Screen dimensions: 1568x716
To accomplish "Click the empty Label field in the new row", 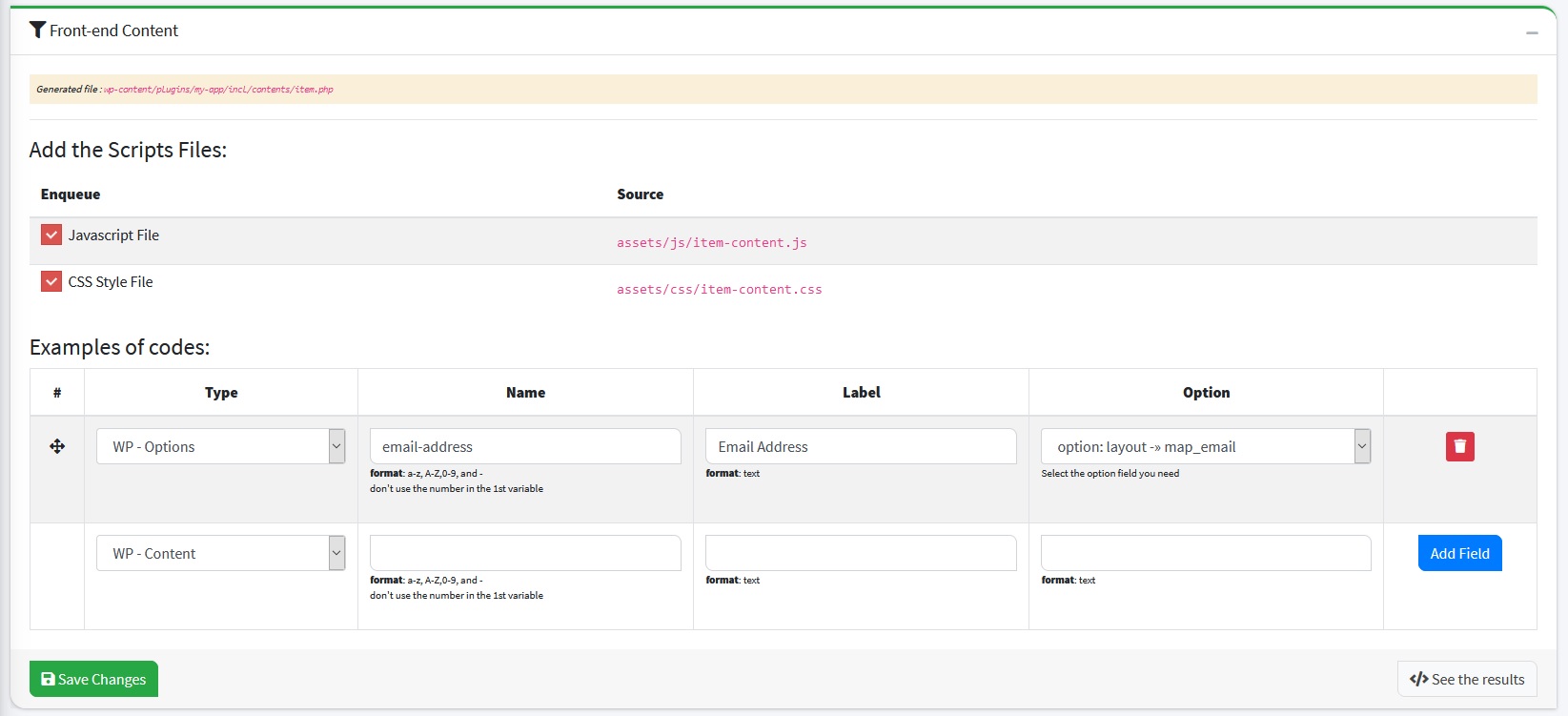I will 861,553.
